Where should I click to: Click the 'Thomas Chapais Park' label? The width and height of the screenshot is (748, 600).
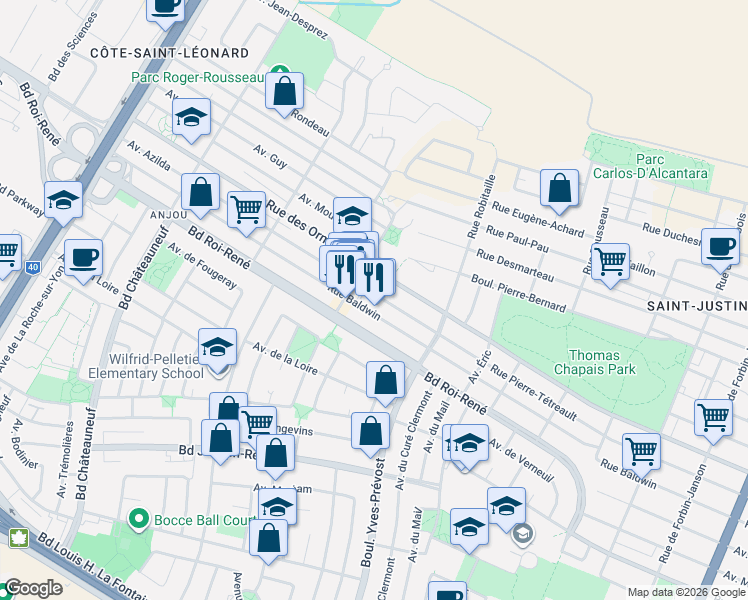(x=594, y=362)
